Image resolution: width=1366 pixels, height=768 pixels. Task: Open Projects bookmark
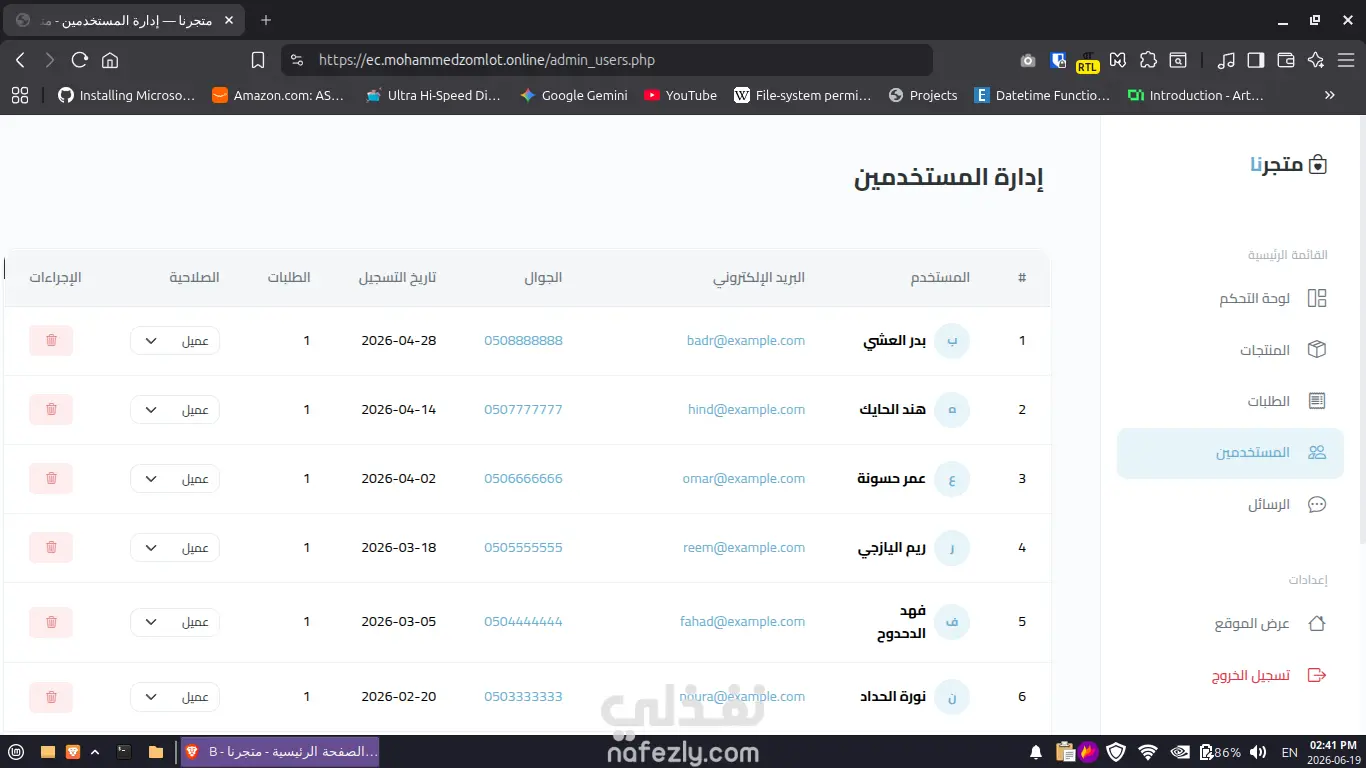[923, 96]
